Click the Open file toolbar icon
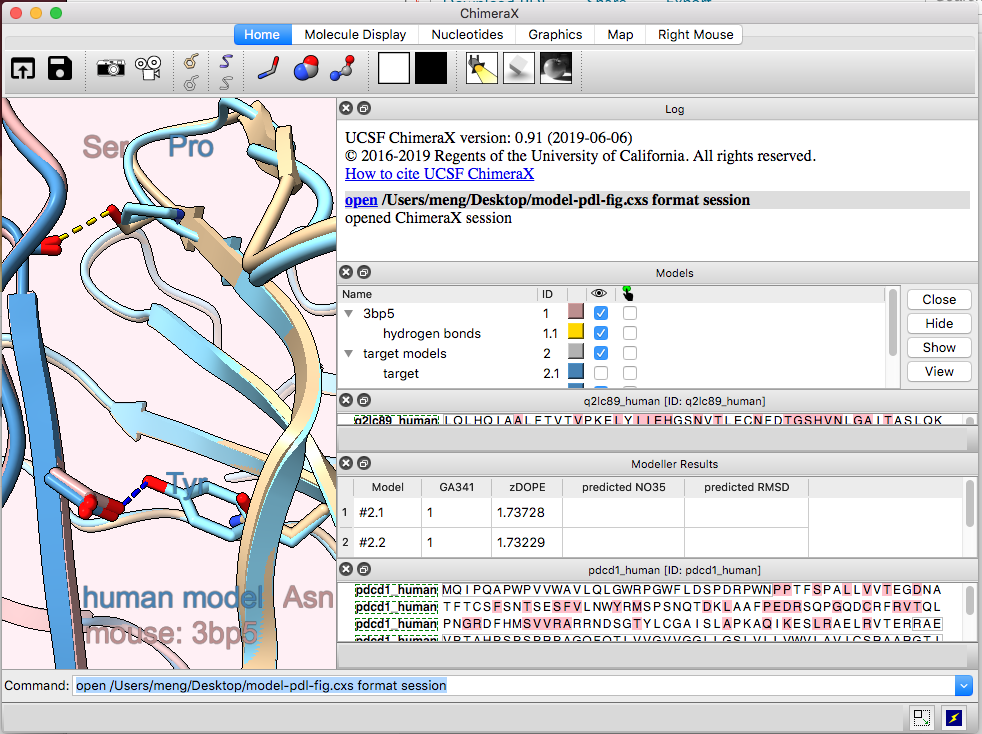Screen dimensions: 982x734 coord(22,68)
